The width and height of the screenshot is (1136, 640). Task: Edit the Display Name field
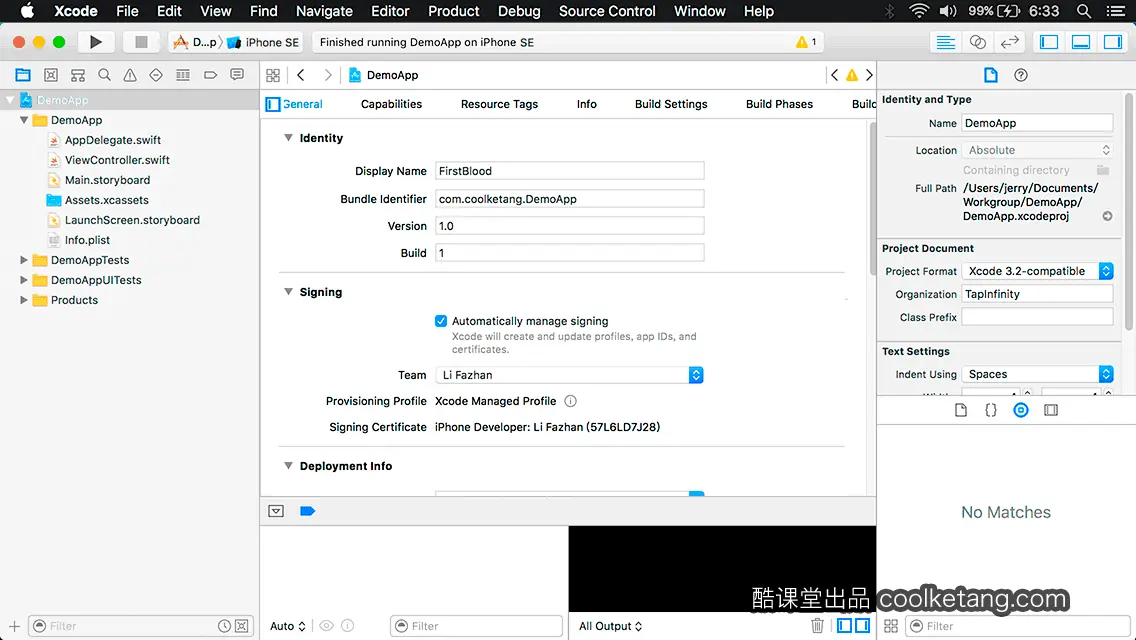(x=569, y=171)
